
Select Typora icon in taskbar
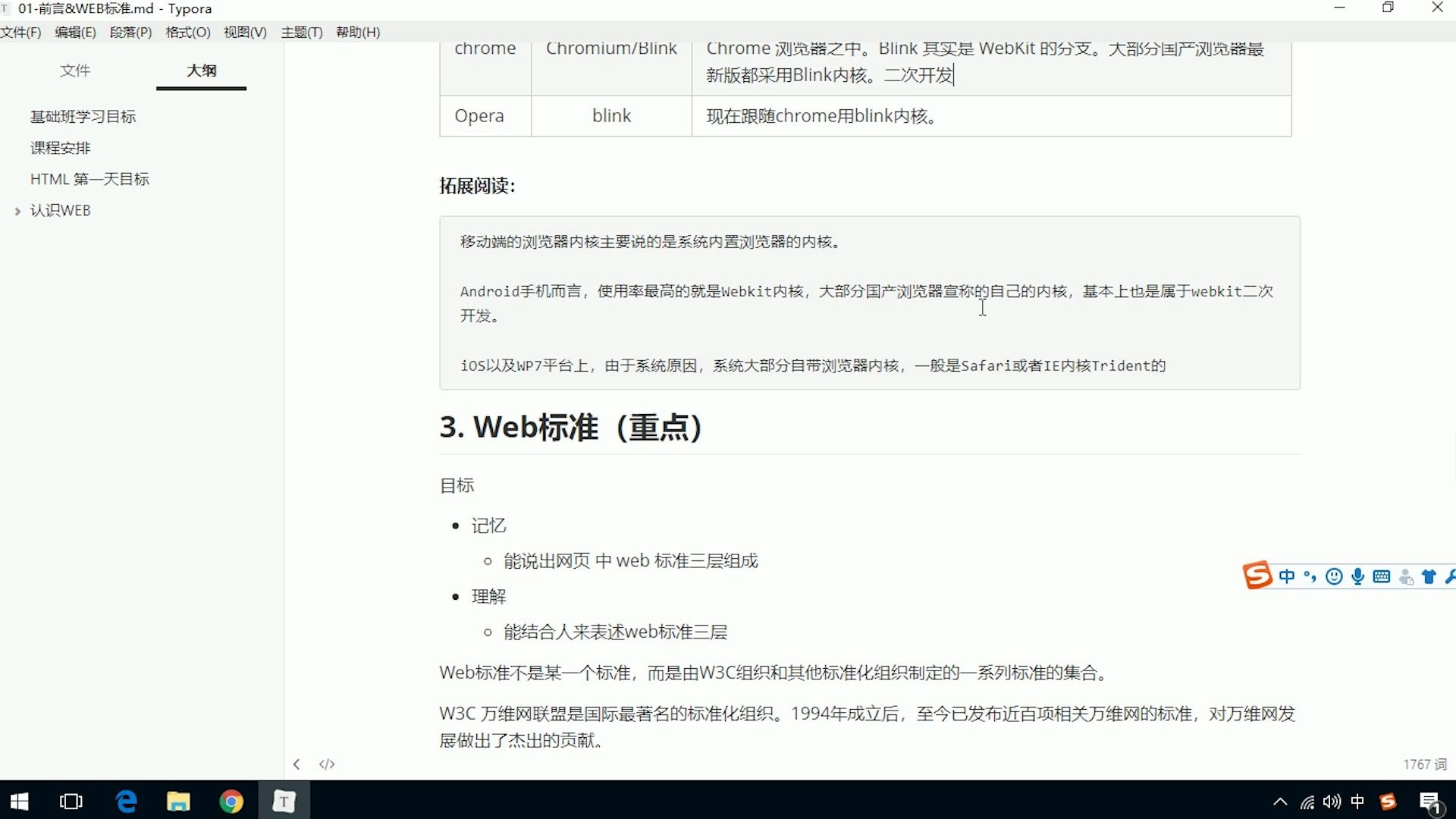point(284,801)
